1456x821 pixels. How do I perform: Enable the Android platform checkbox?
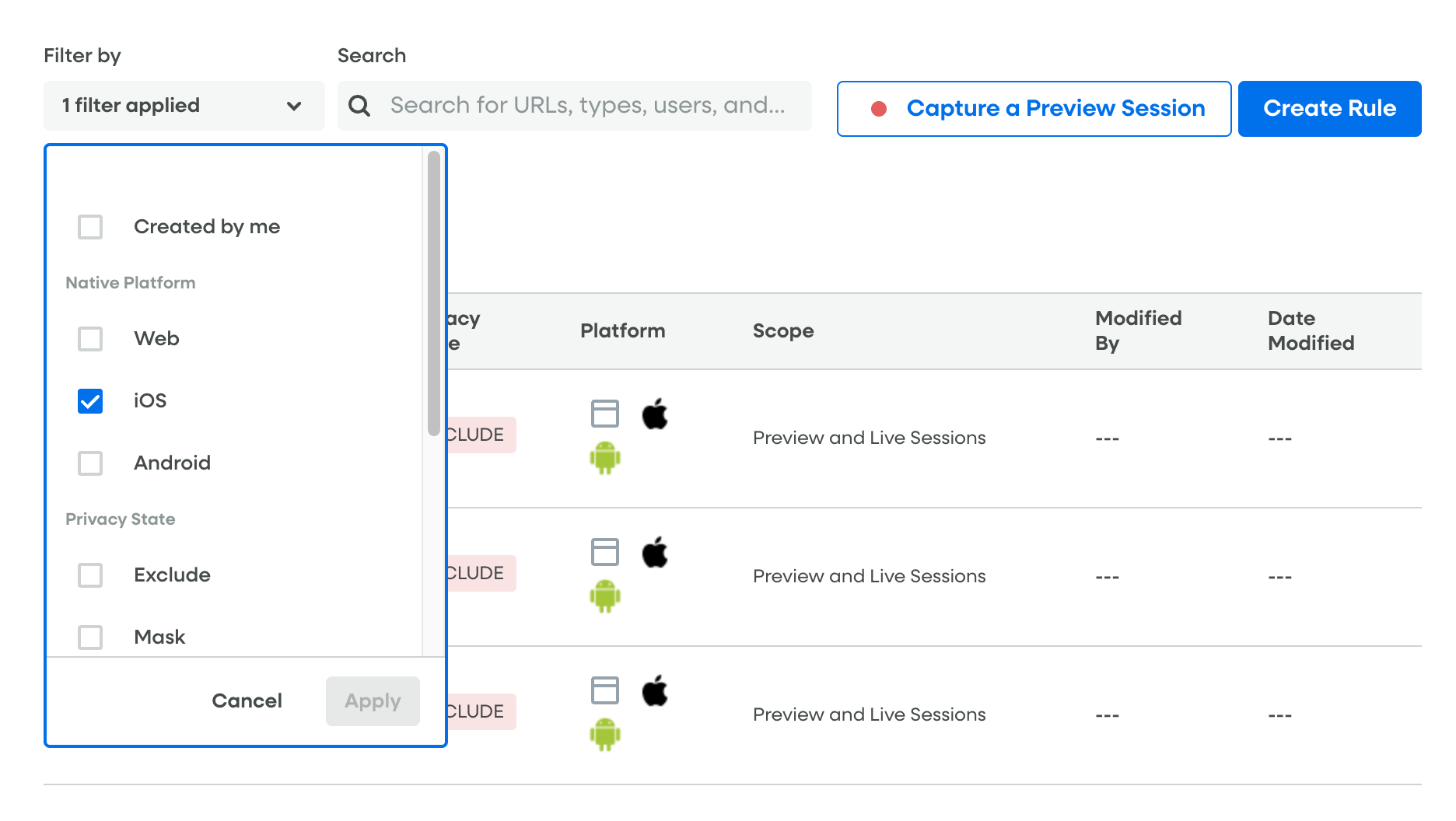coord(90,463)
